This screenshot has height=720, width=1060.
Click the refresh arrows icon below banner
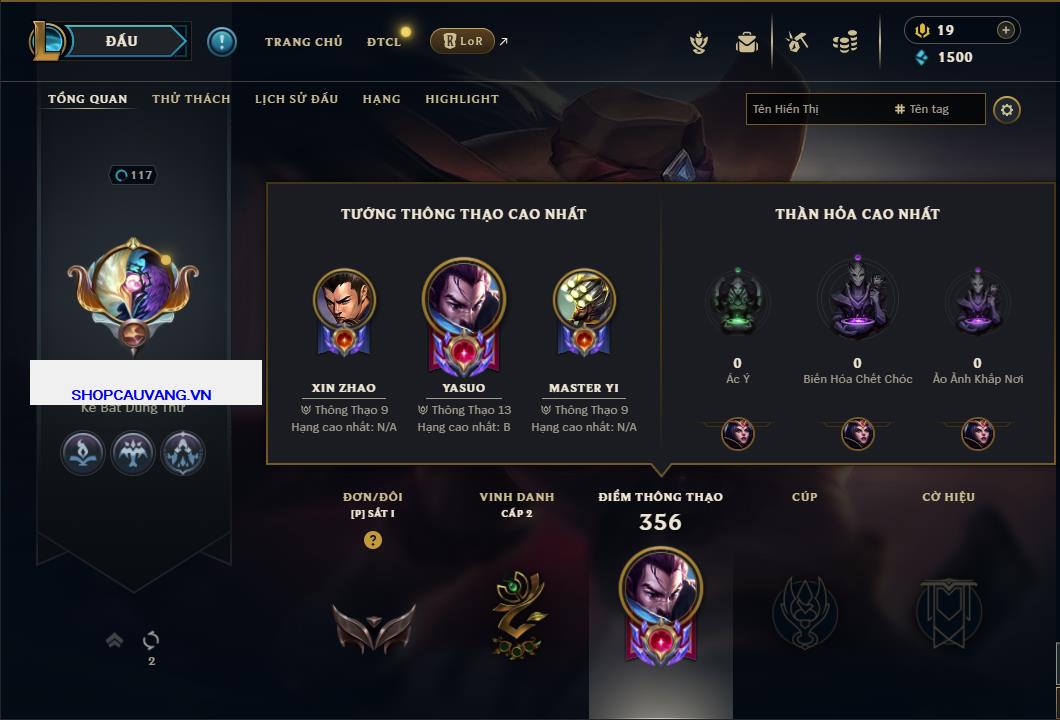(151, 640)
